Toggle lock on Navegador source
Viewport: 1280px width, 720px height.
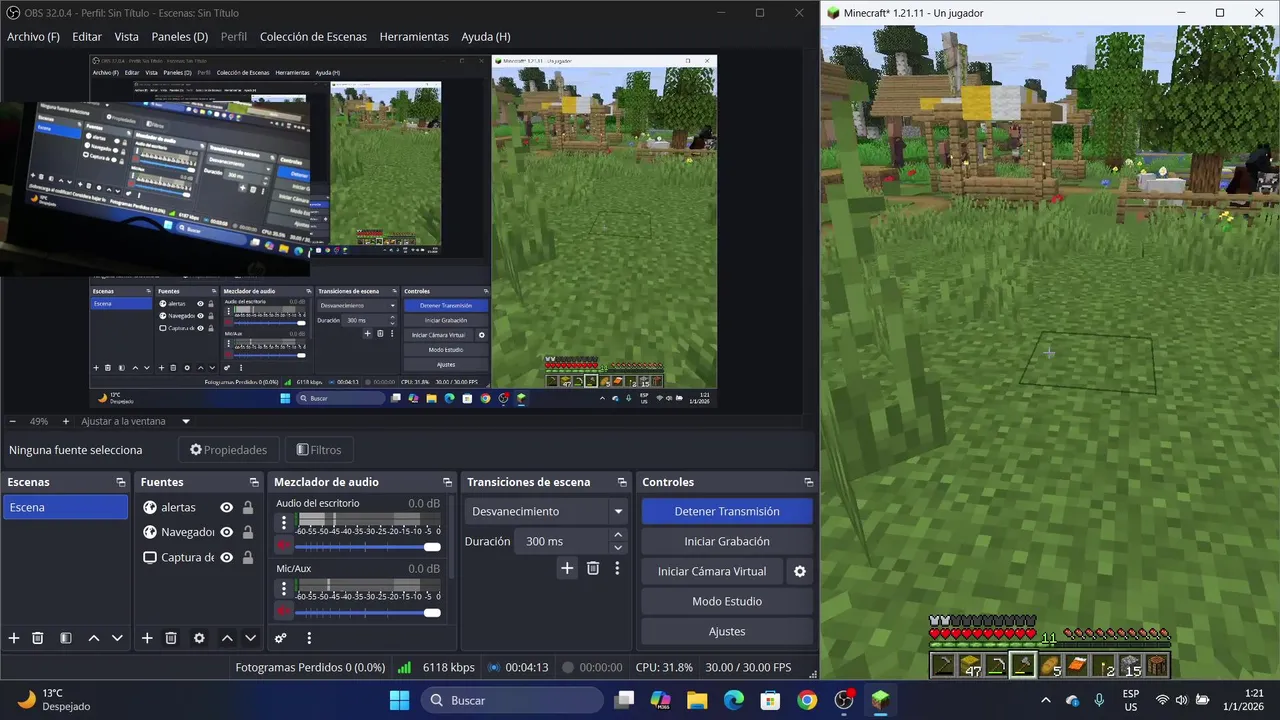(248, 532)
